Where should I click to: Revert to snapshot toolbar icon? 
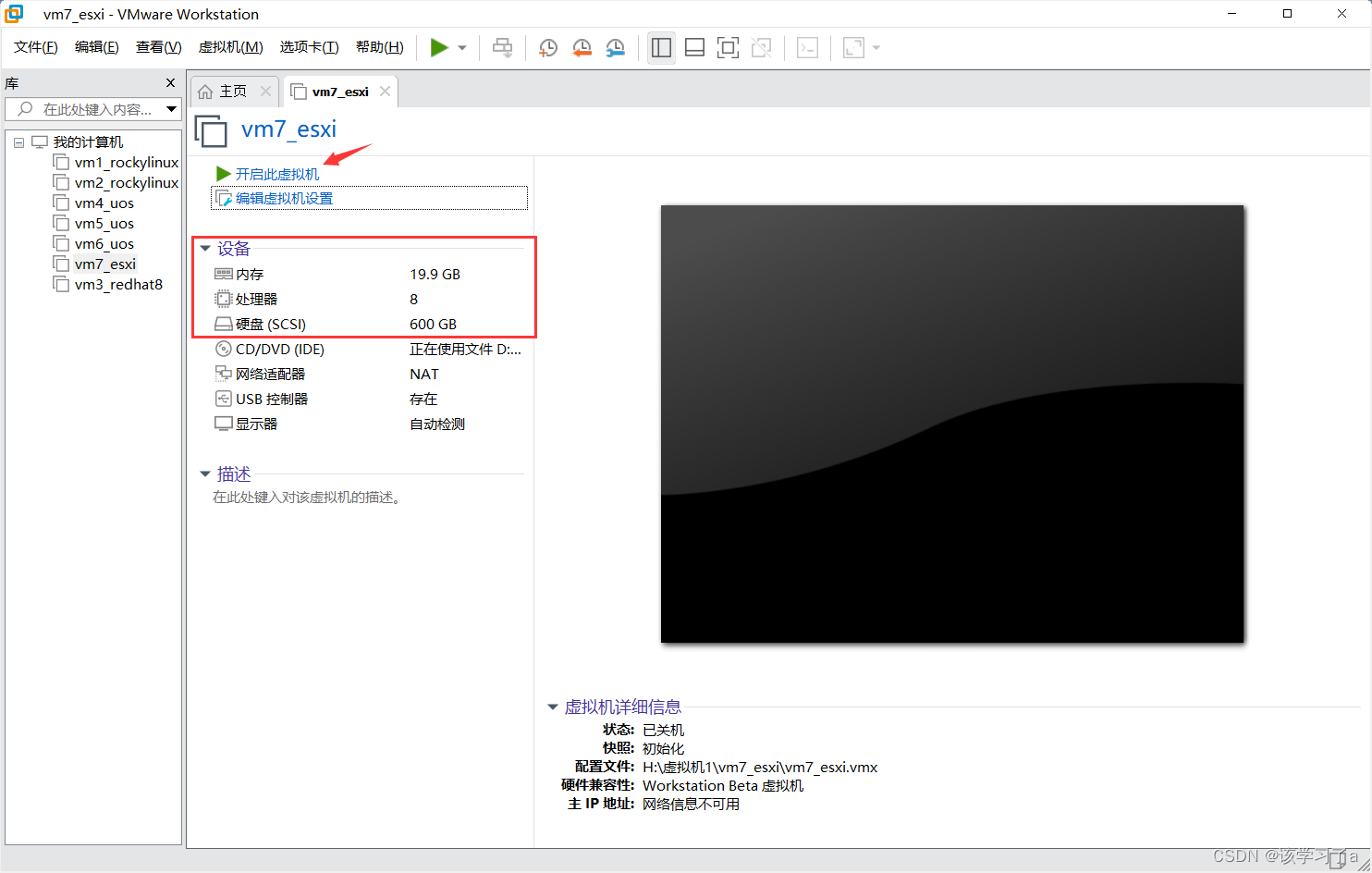(582, 48)
